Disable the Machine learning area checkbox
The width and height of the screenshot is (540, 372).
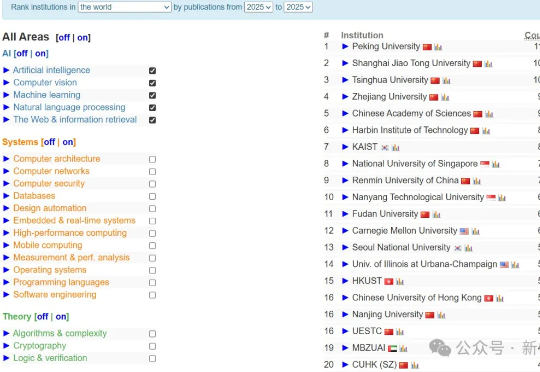pyautogui.click(x=153, y=95)
